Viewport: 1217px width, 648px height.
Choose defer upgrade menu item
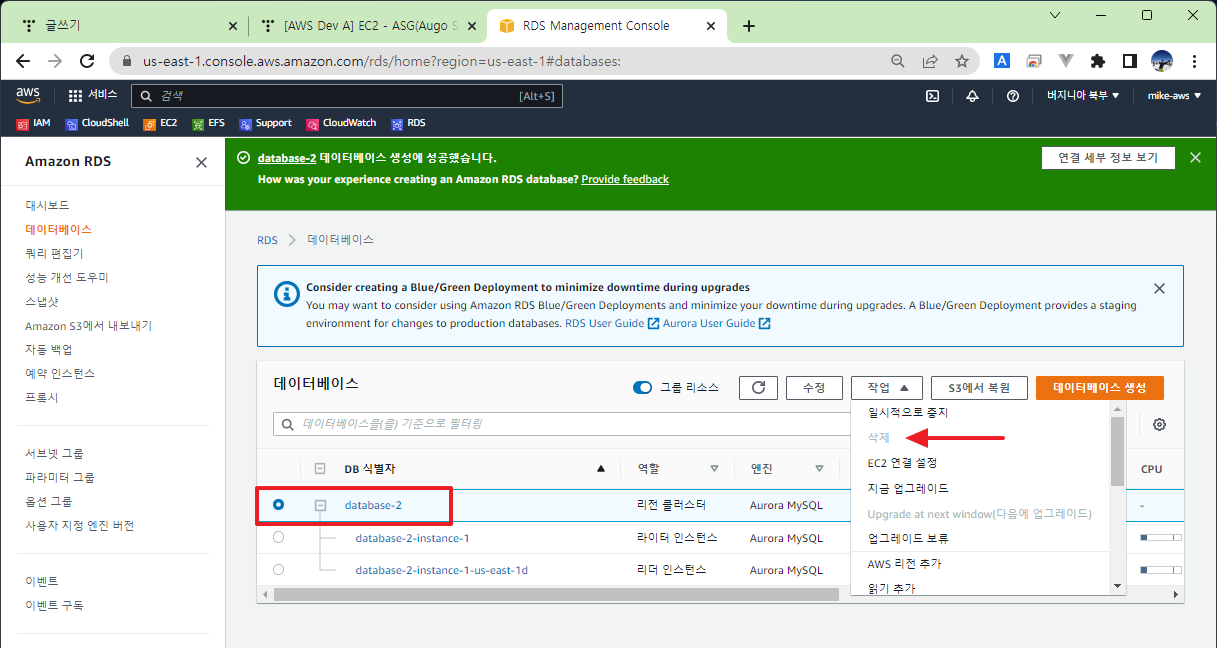[908, 538]
